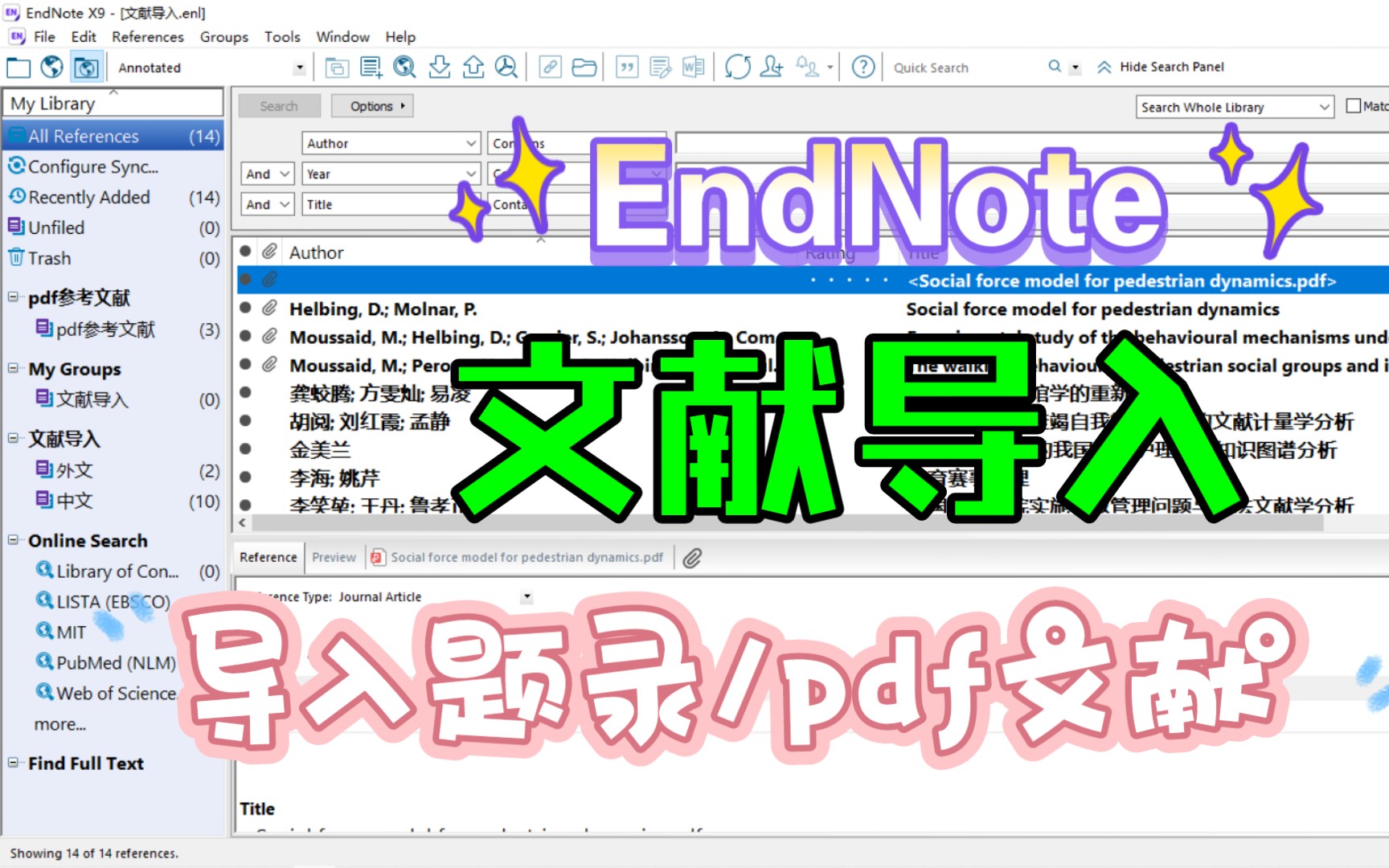Click the unread dot on 李海; 姚芹 row
Viewport: 1389px width, 868px height.
(x=245, y=477)
